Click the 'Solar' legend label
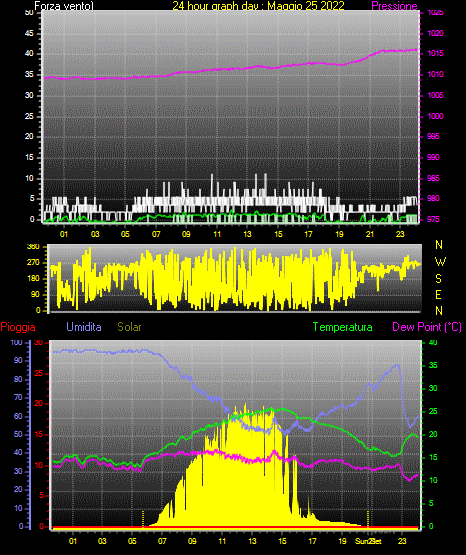Image resolution: width=466 pixels, height=555 pixels. point(129,327)
